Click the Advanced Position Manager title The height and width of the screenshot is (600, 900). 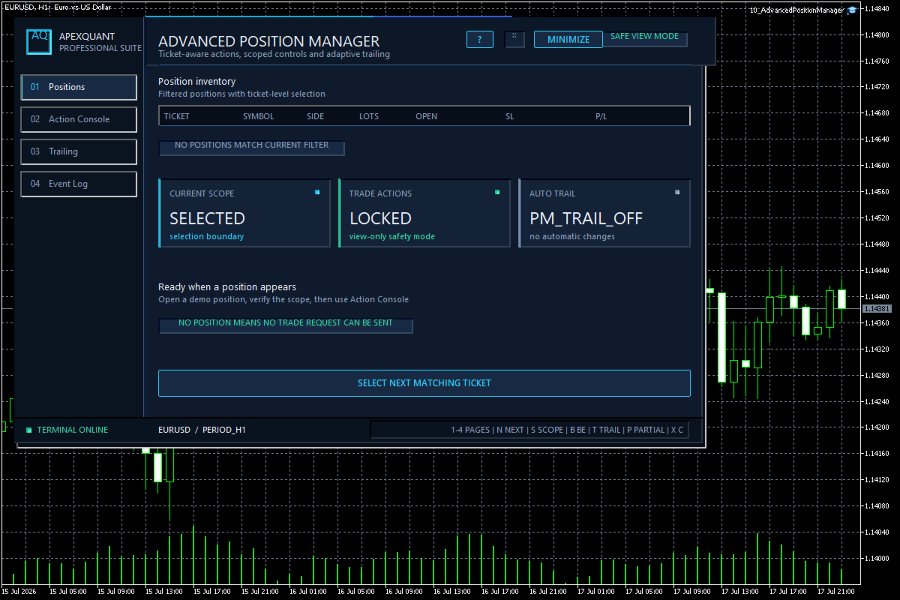point(269,41)
